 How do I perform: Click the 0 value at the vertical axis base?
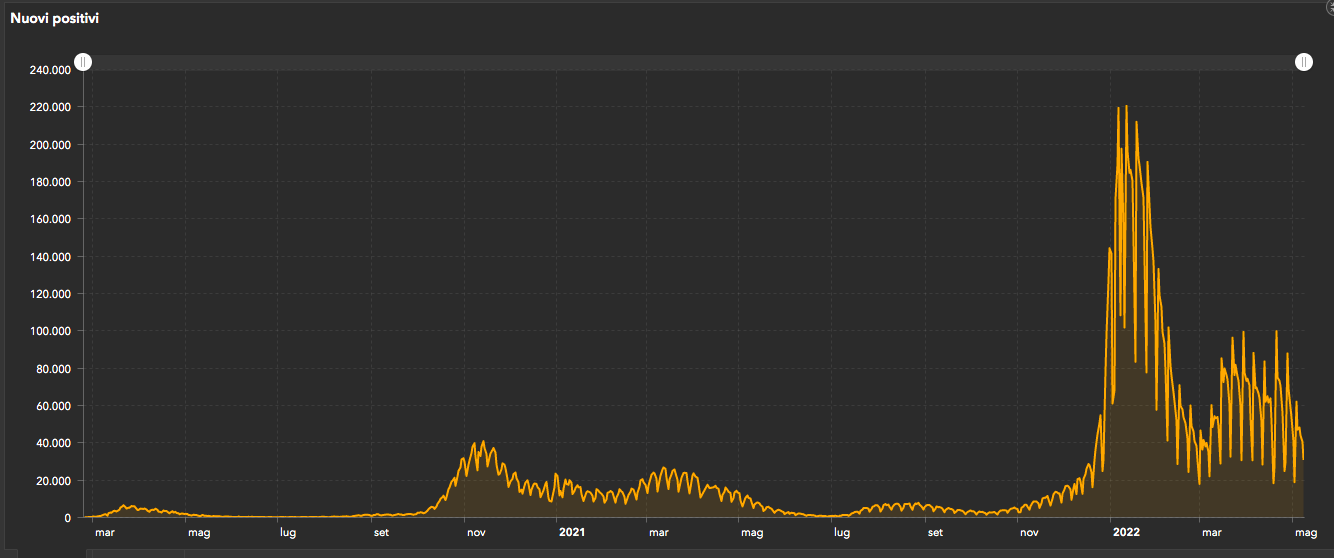coord(68,518)
